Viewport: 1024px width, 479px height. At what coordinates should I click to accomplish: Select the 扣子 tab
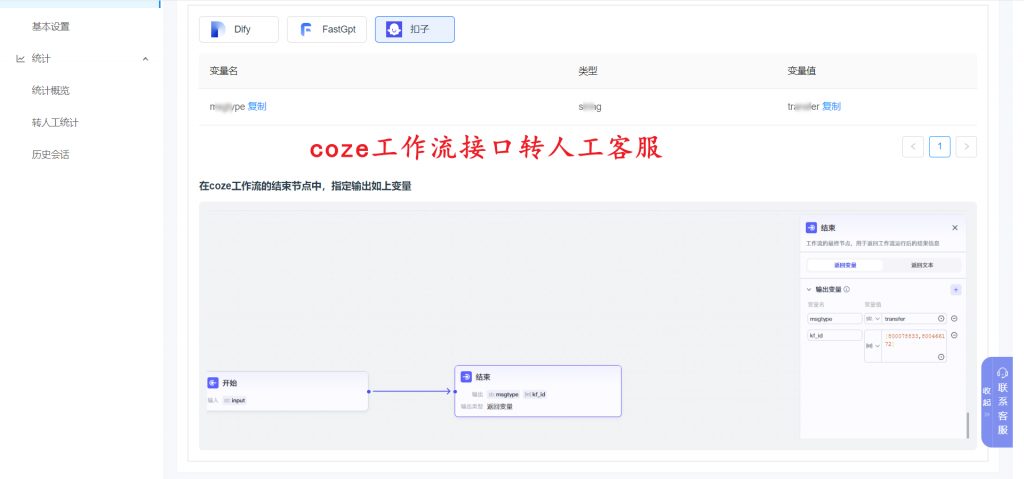click(x=415, y=29)
